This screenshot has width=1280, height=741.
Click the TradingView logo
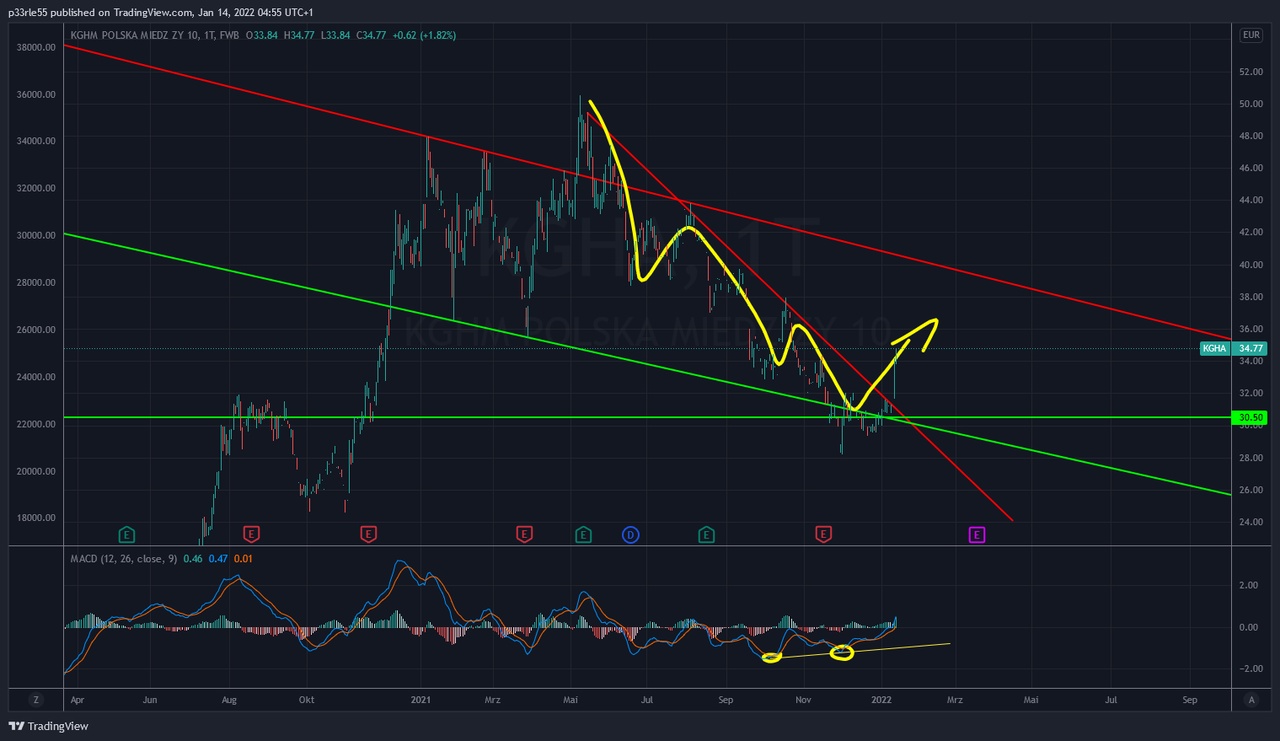[x=47, y=726]
